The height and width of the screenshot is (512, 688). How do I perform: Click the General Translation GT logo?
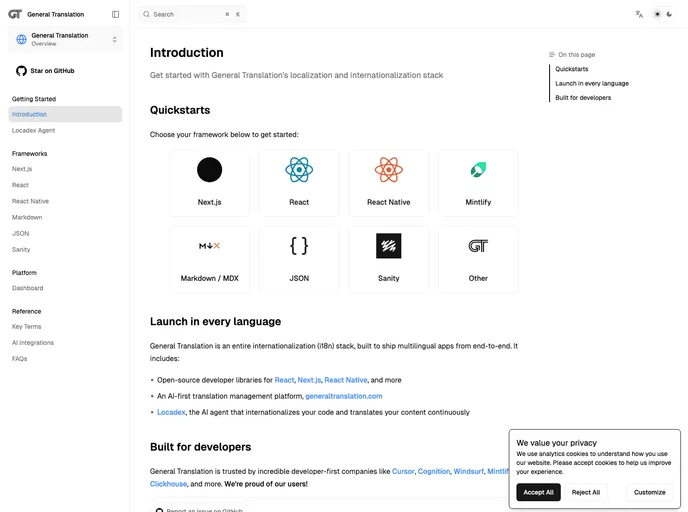pyautogui.click(x=15, y=14)
